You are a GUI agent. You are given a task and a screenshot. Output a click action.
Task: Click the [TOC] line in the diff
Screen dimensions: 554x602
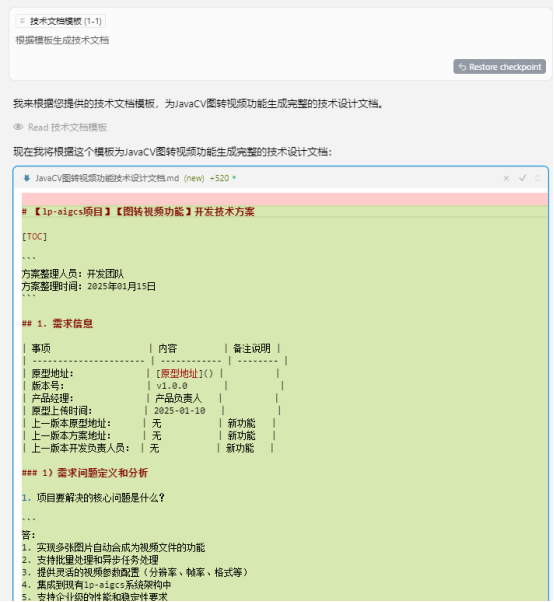35,236
